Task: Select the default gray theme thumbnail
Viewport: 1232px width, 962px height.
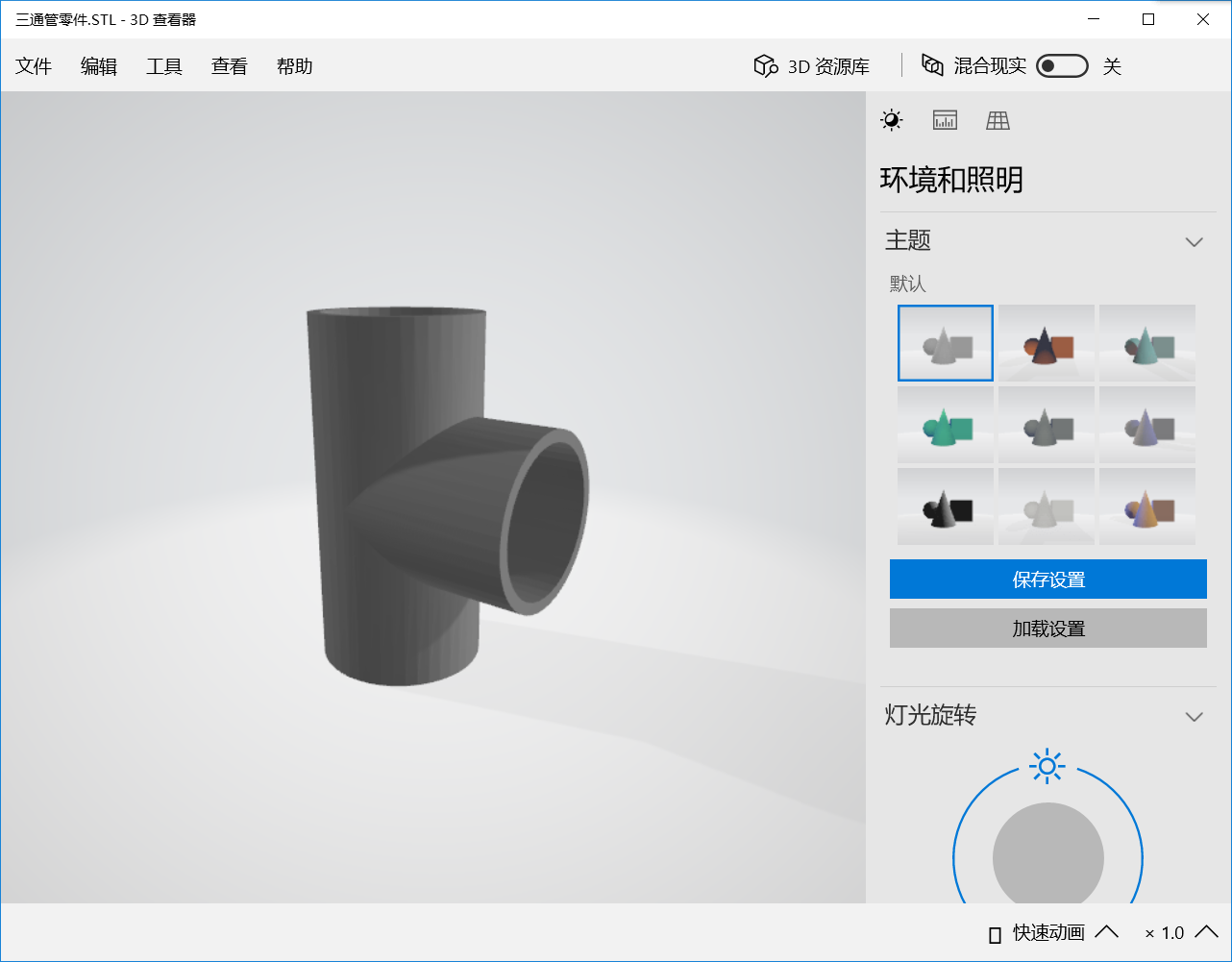Action: 945,342
